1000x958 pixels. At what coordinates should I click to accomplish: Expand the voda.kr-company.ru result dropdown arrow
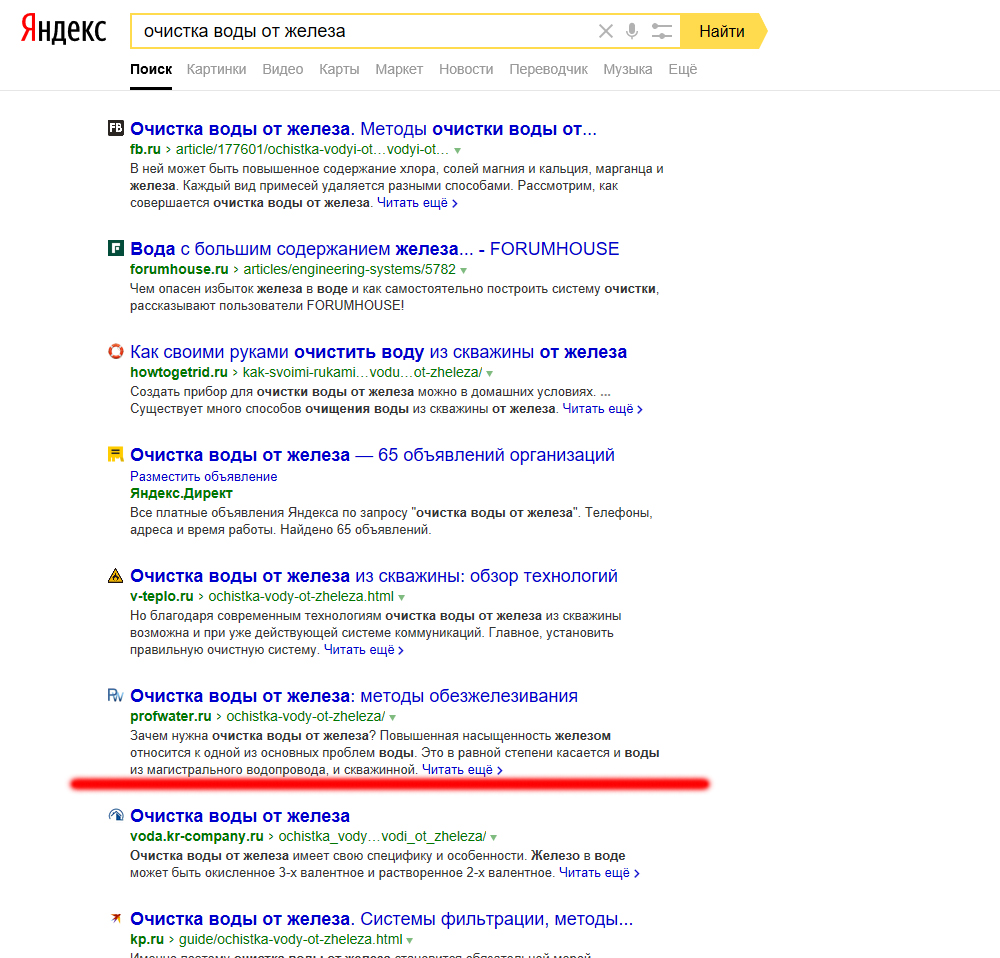[494, 837]
